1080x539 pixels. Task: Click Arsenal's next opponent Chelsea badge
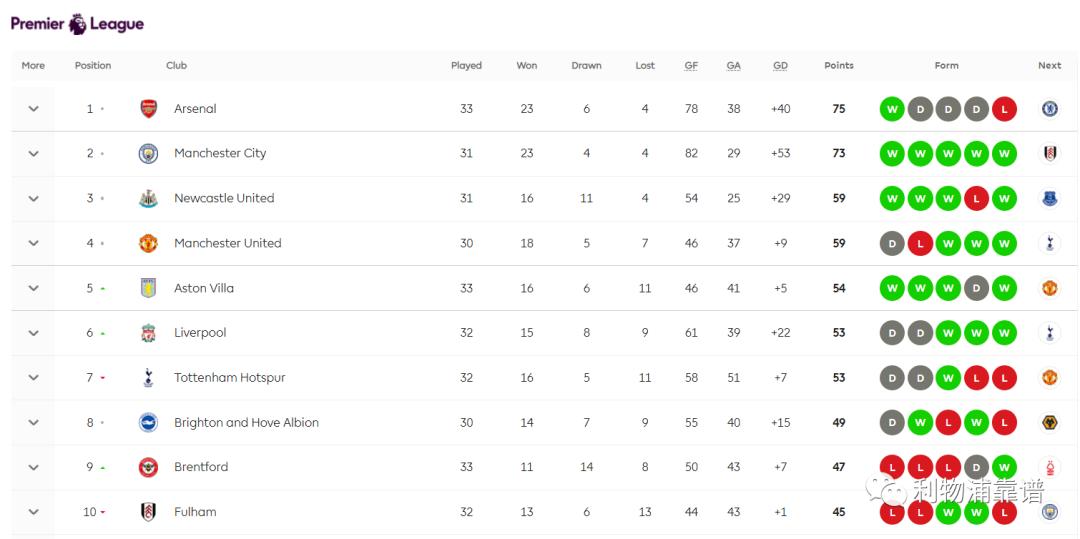point(1049,109)
